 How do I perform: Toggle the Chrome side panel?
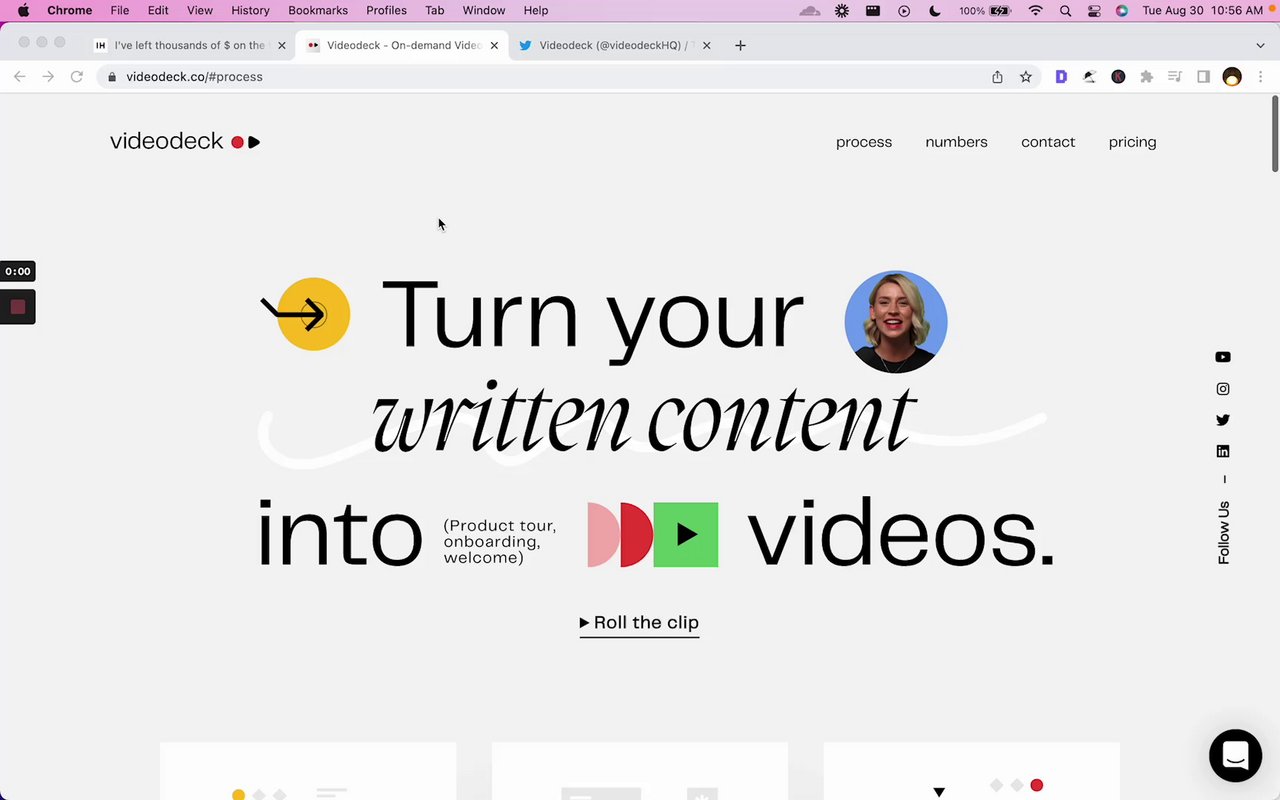(x=1203, y=77)
